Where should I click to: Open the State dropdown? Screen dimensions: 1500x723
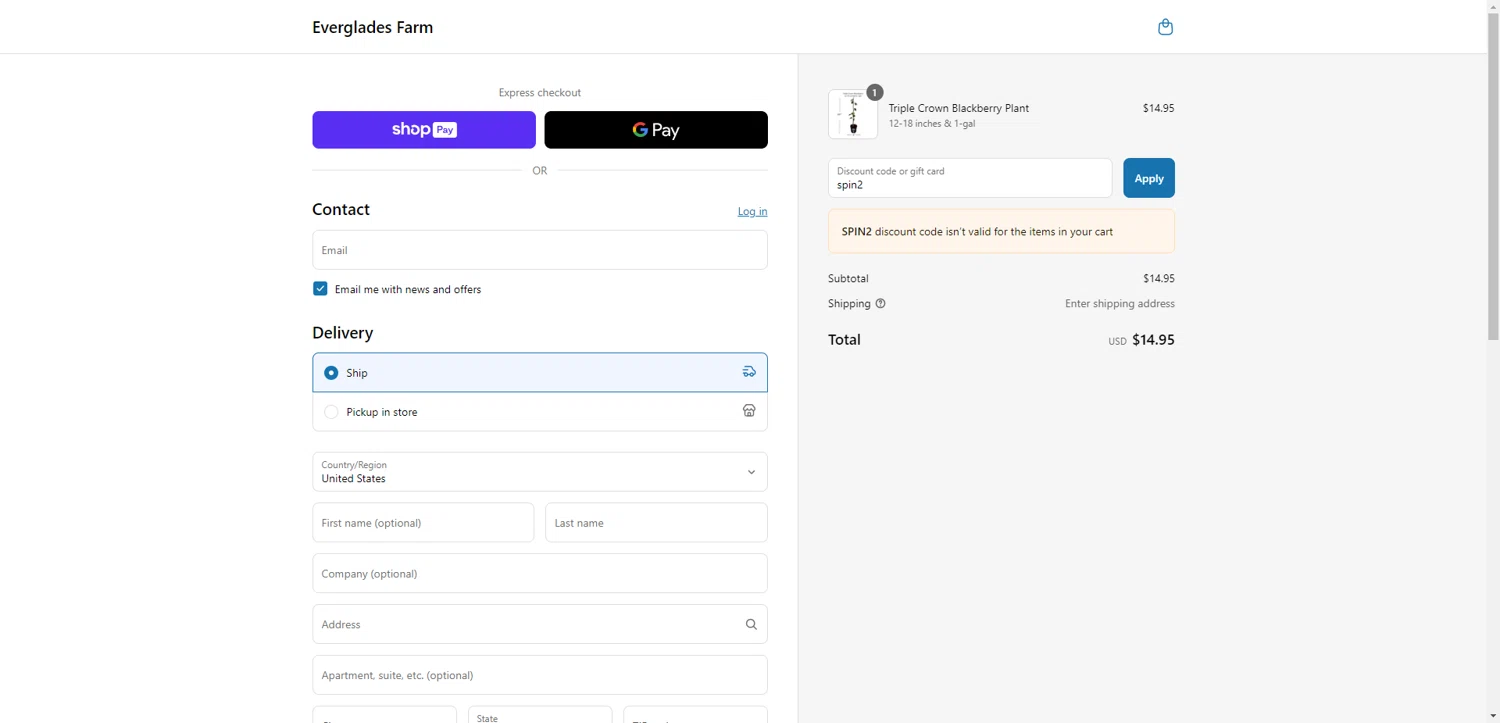pyautogui.click(x=540, y=715)
